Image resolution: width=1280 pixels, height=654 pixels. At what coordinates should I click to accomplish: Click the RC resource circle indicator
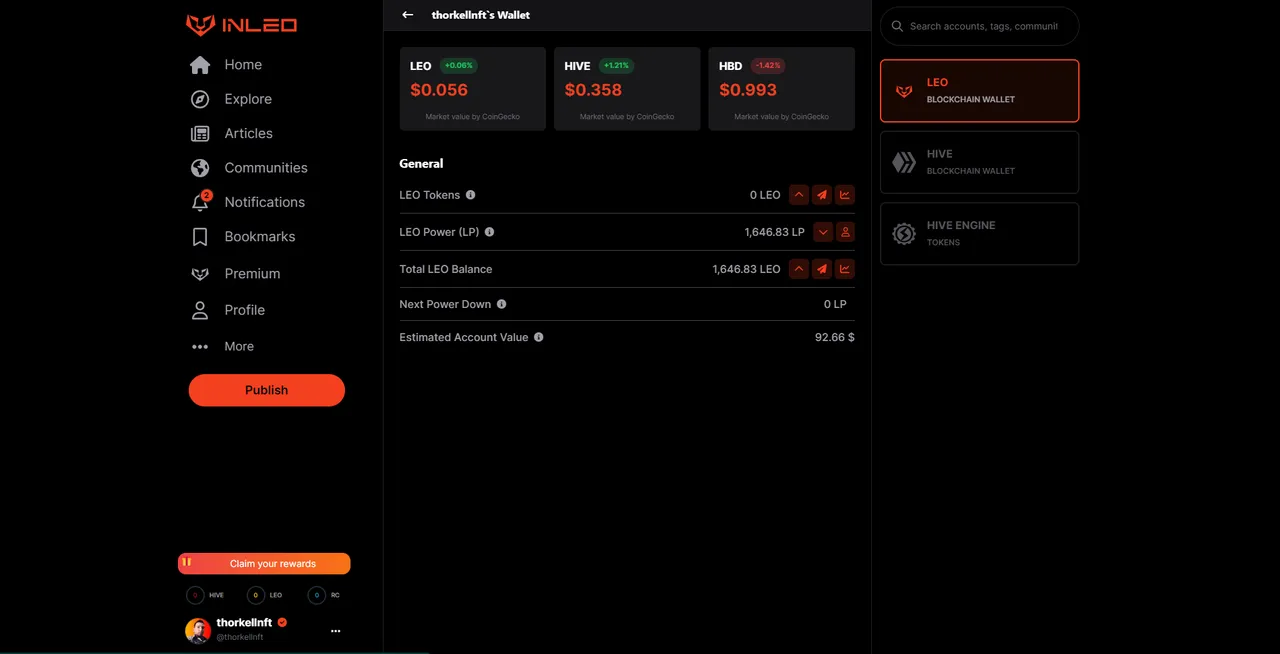pos(316,595)
